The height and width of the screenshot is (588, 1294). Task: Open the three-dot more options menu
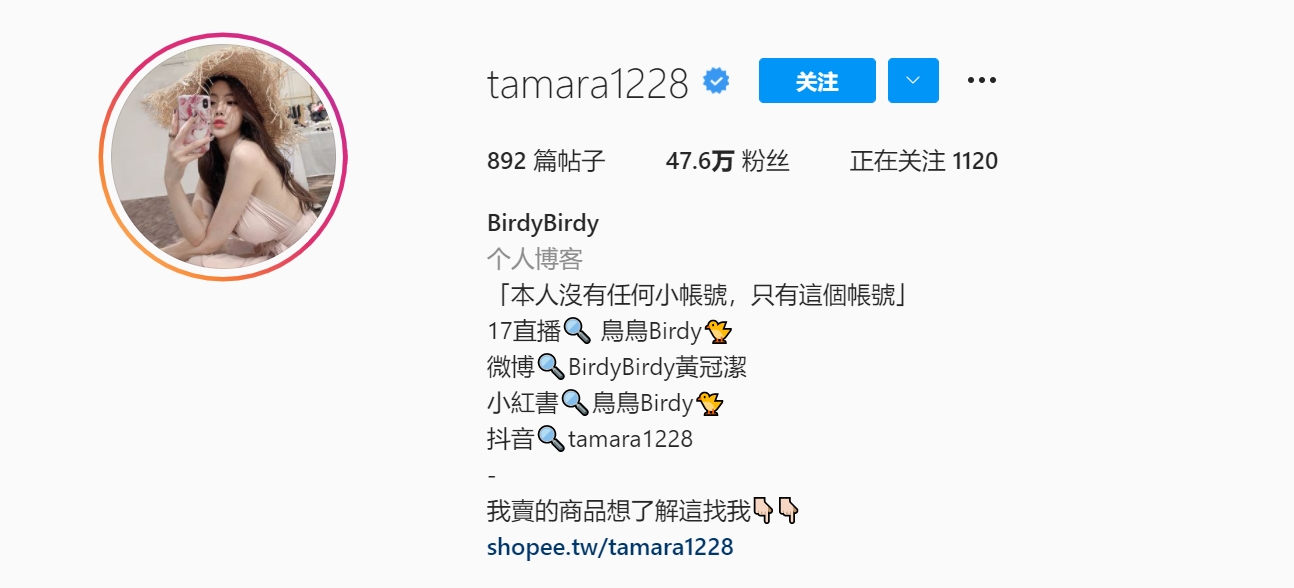coord(982,81)
